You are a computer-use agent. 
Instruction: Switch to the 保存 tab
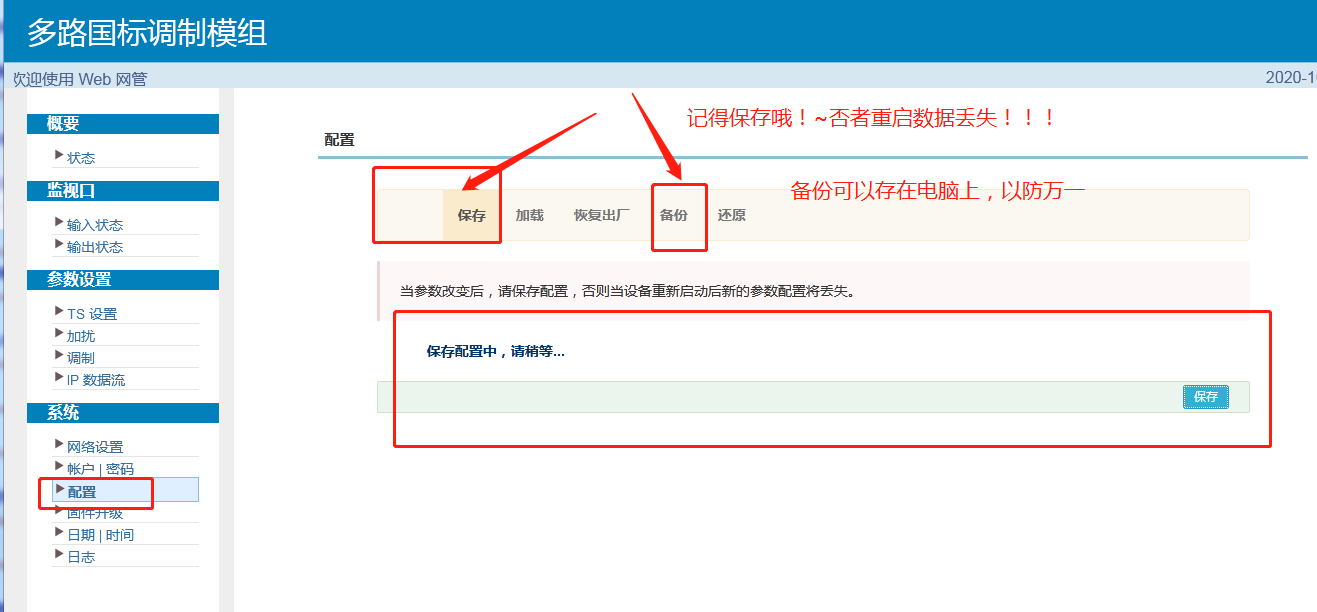tap(472, 215)
